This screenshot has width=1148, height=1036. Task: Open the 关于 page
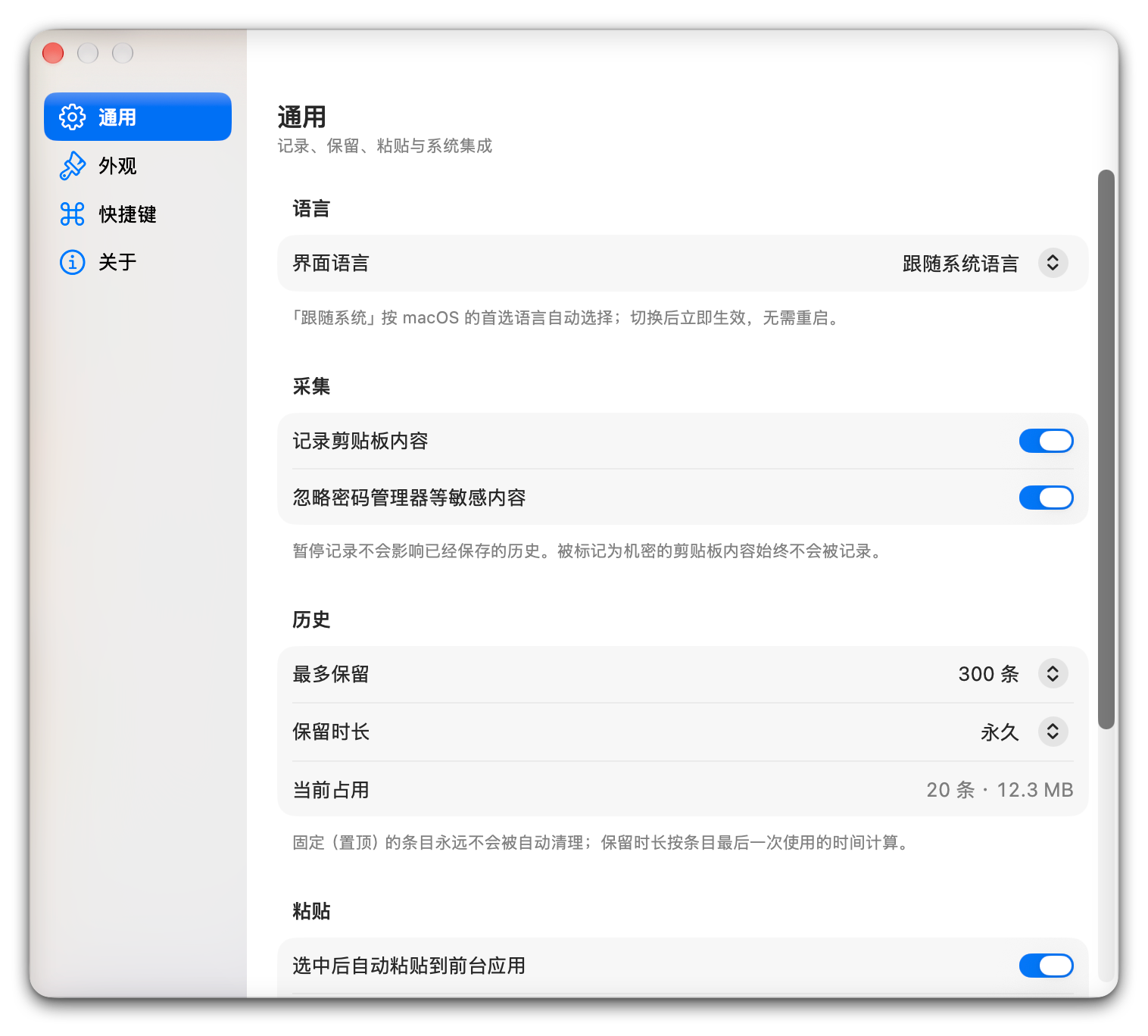click(138, 262)
